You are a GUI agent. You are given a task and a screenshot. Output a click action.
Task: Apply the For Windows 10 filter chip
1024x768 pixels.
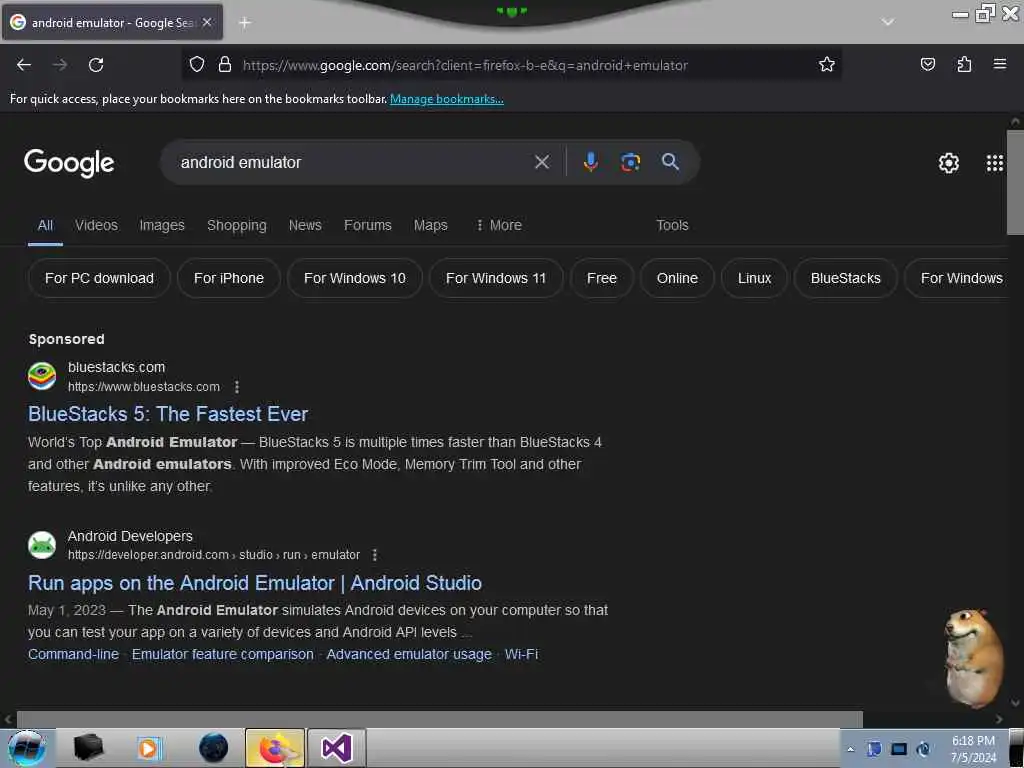[355, 278]
